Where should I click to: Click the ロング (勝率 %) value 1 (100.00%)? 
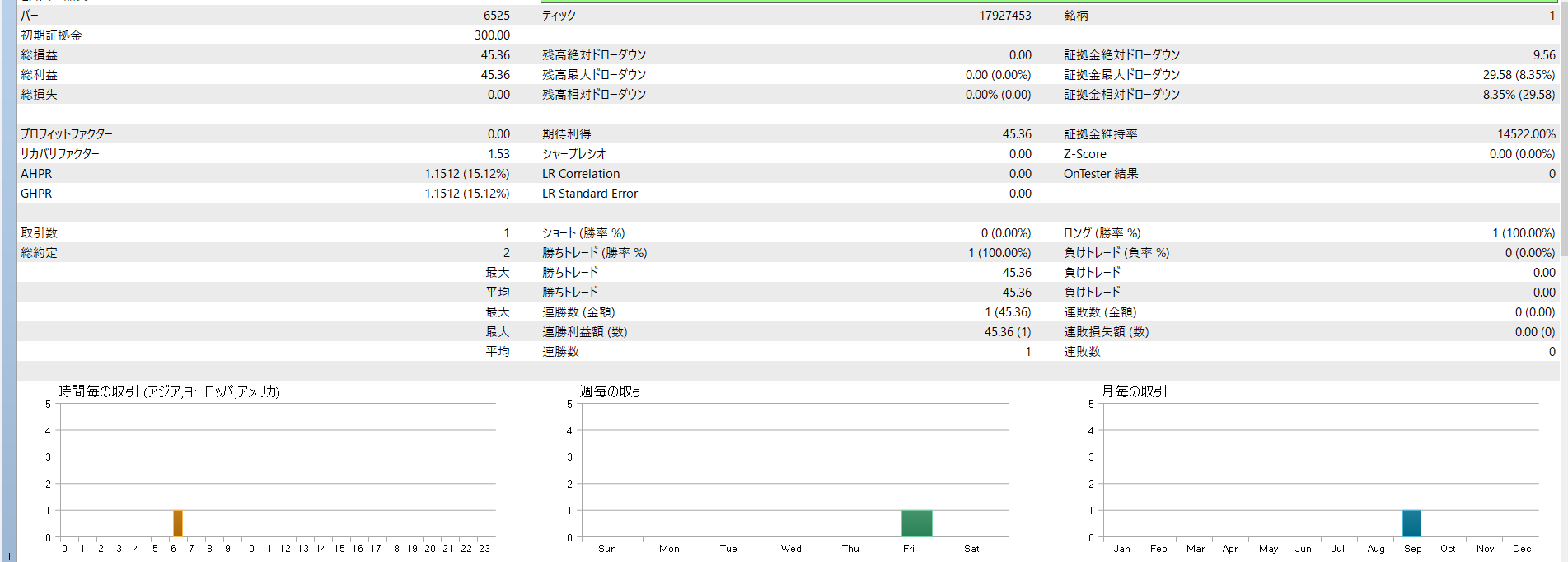click(1524, 233)
